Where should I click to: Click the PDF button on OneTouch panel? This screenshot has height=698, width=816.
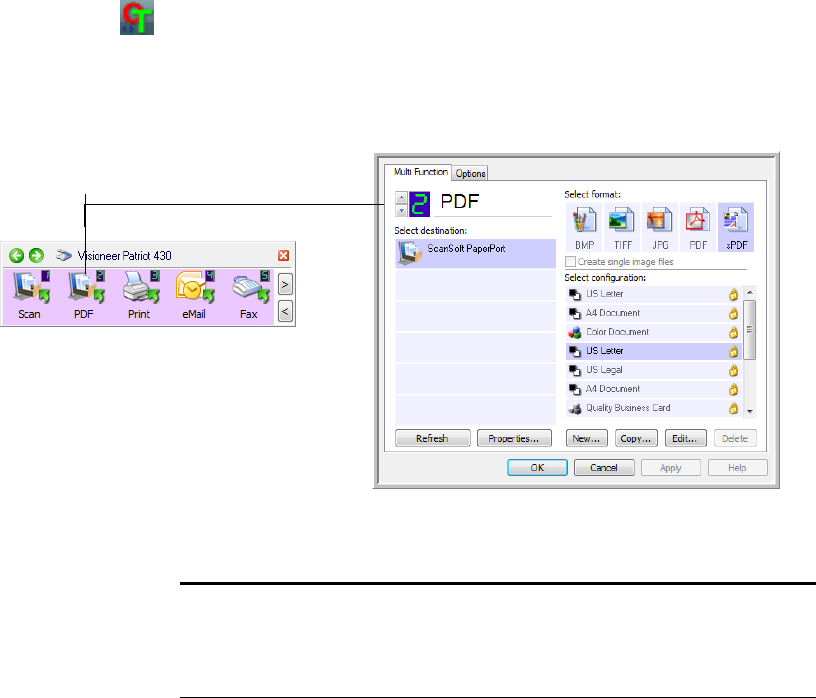(x=85, y=295)
